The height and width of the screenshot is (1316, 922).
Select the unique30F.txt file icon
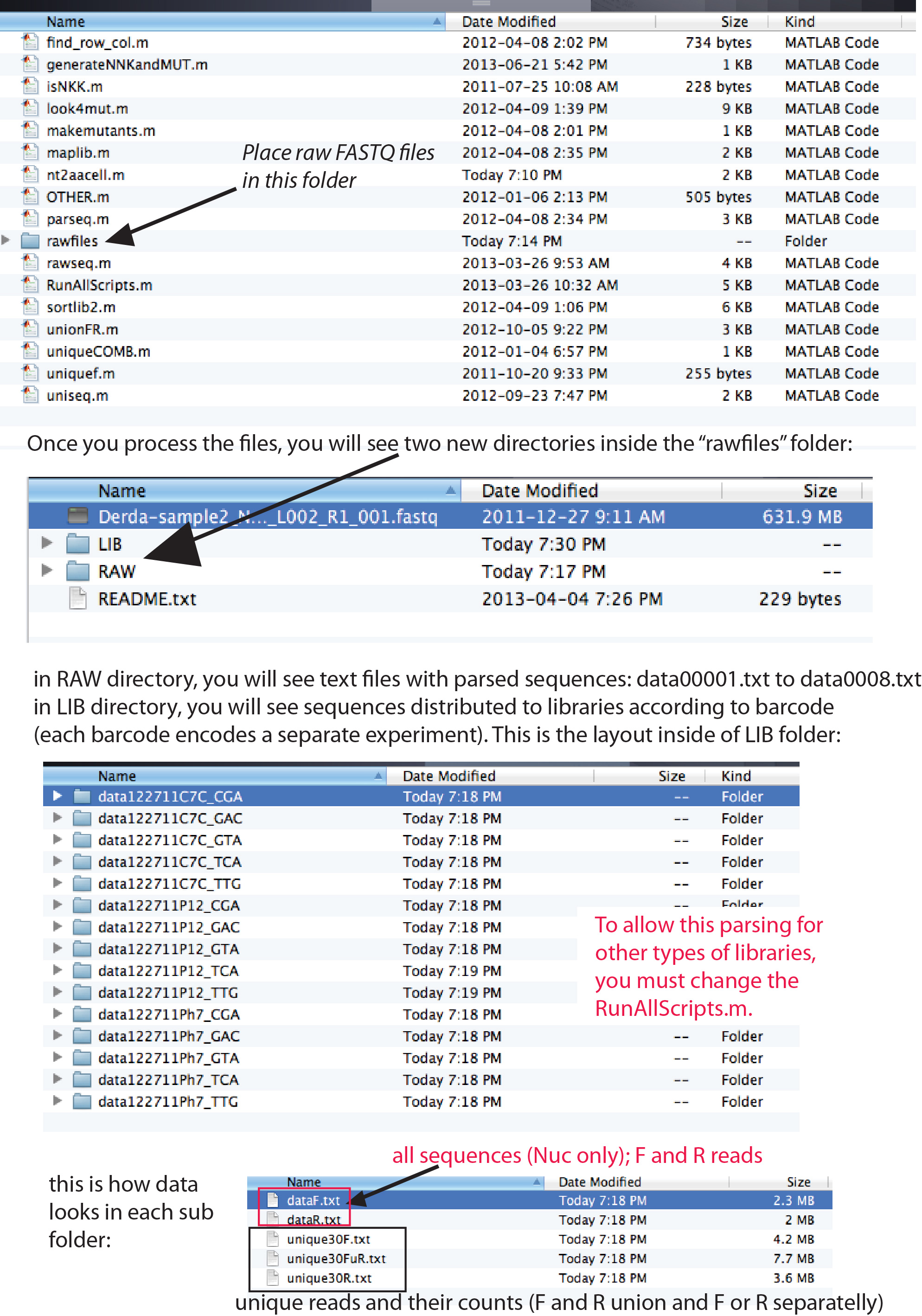pos(273,1238)
